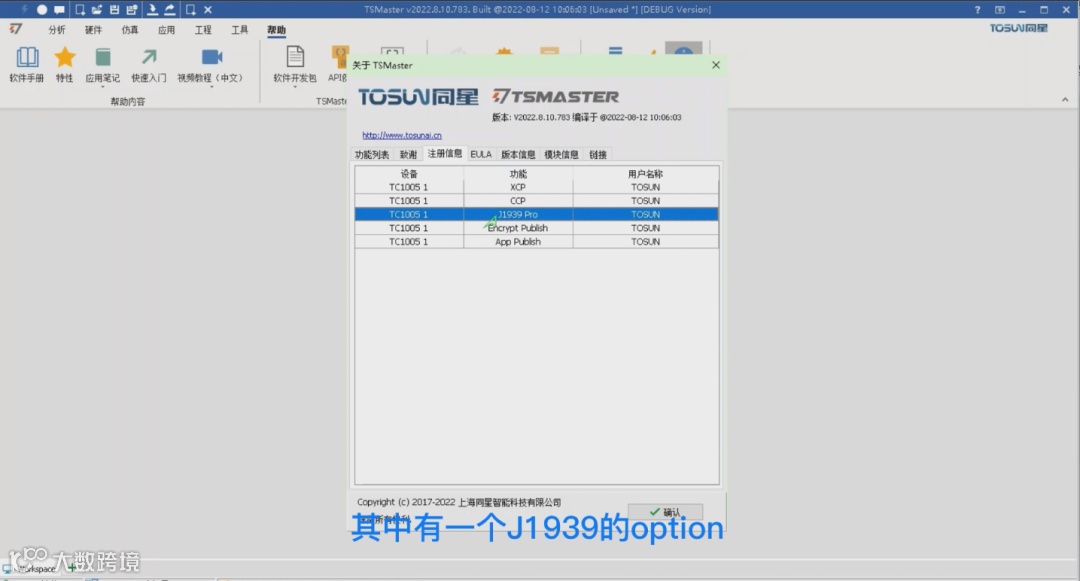Viewport: 1080px width, 581px height.
Task: Close the 关于 TSMaster dialog
Action: (x=716, y=65)
